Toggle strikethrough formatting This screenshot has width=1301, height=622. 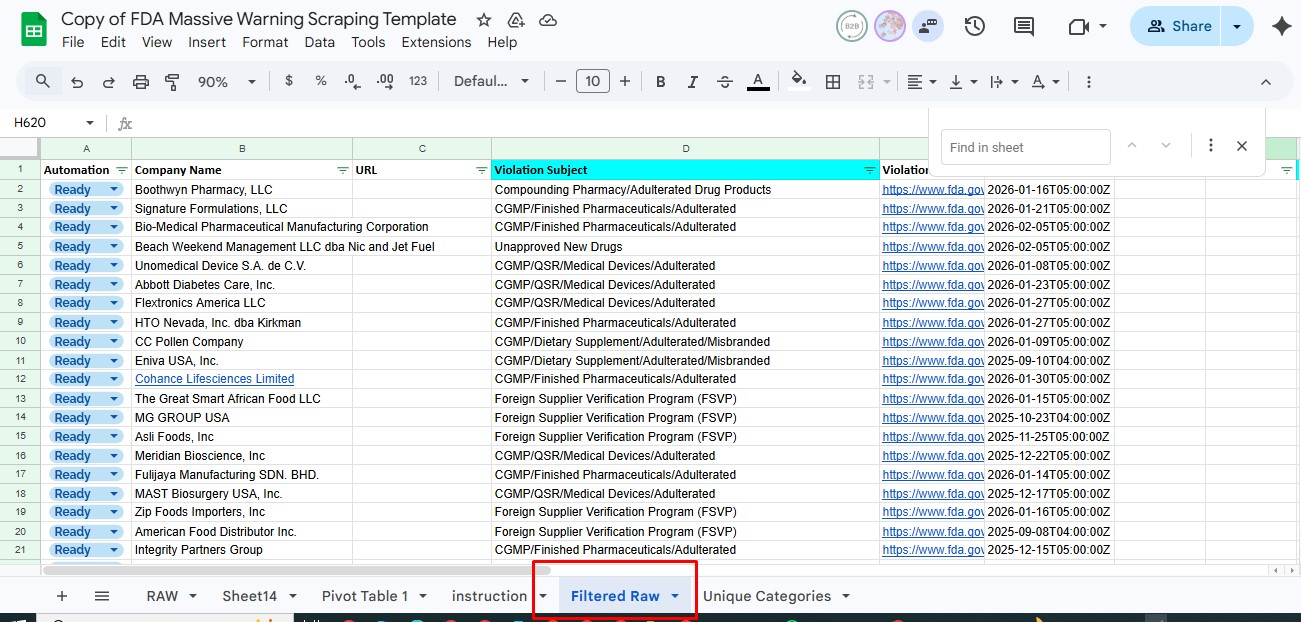click(725, 82)
